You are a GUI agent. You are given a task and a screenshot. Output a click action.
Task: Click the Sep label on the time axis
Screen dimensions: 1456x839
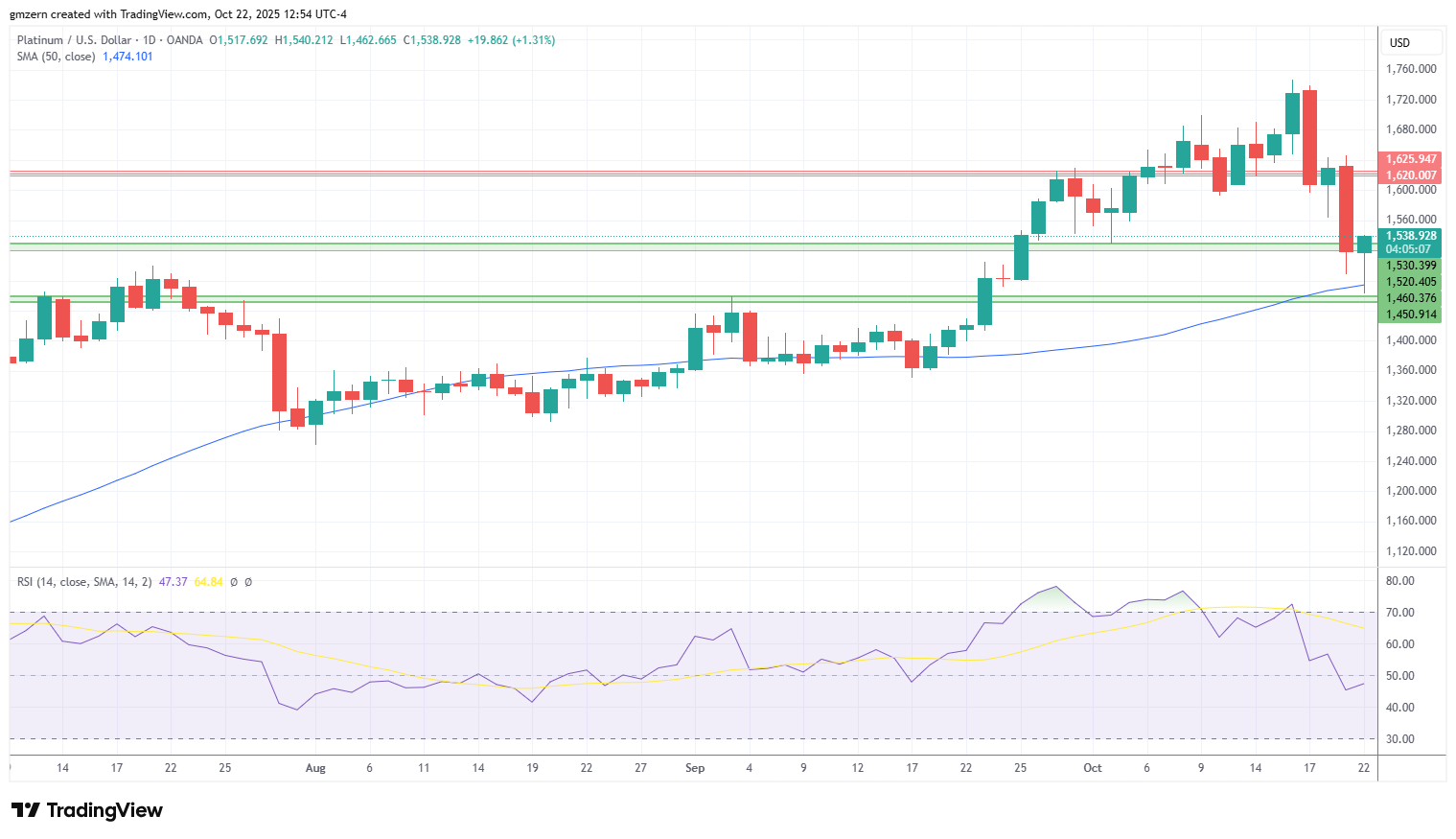pos(695,768)
